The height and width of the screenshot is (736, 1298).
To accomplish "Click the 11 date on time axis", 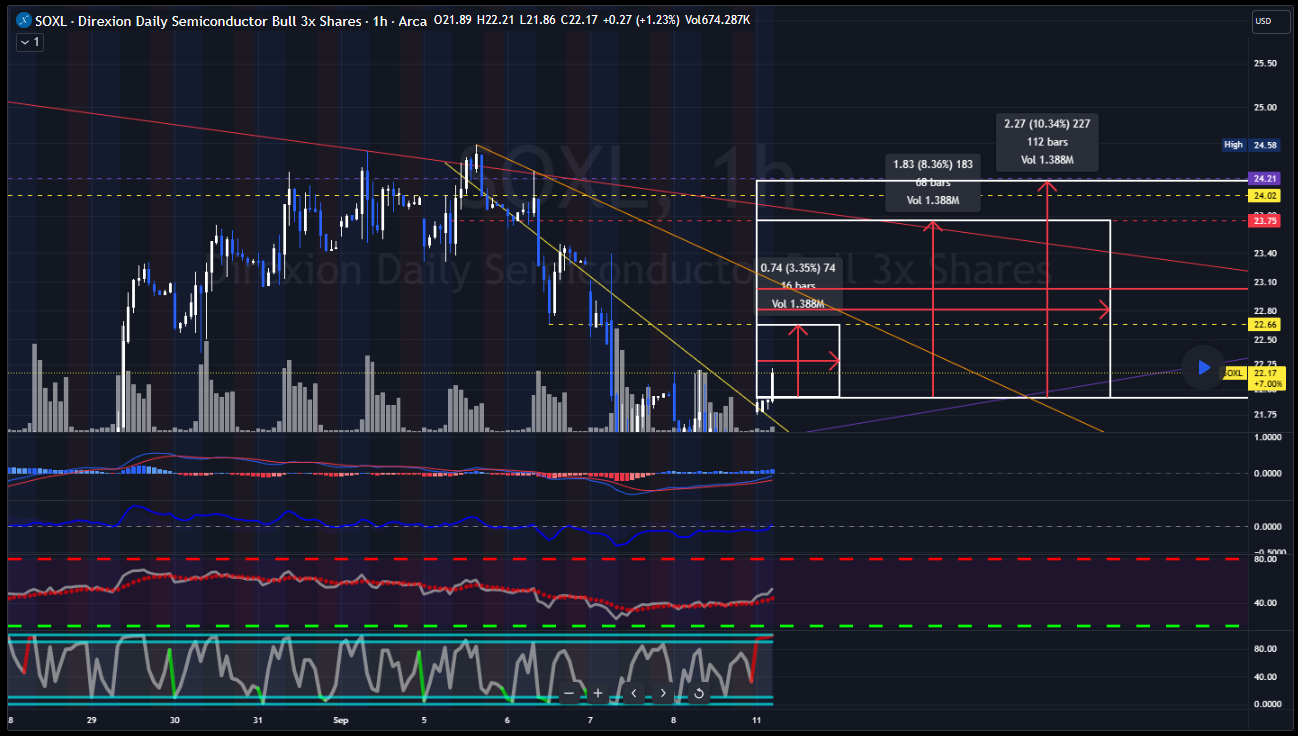I will [757, 720].
